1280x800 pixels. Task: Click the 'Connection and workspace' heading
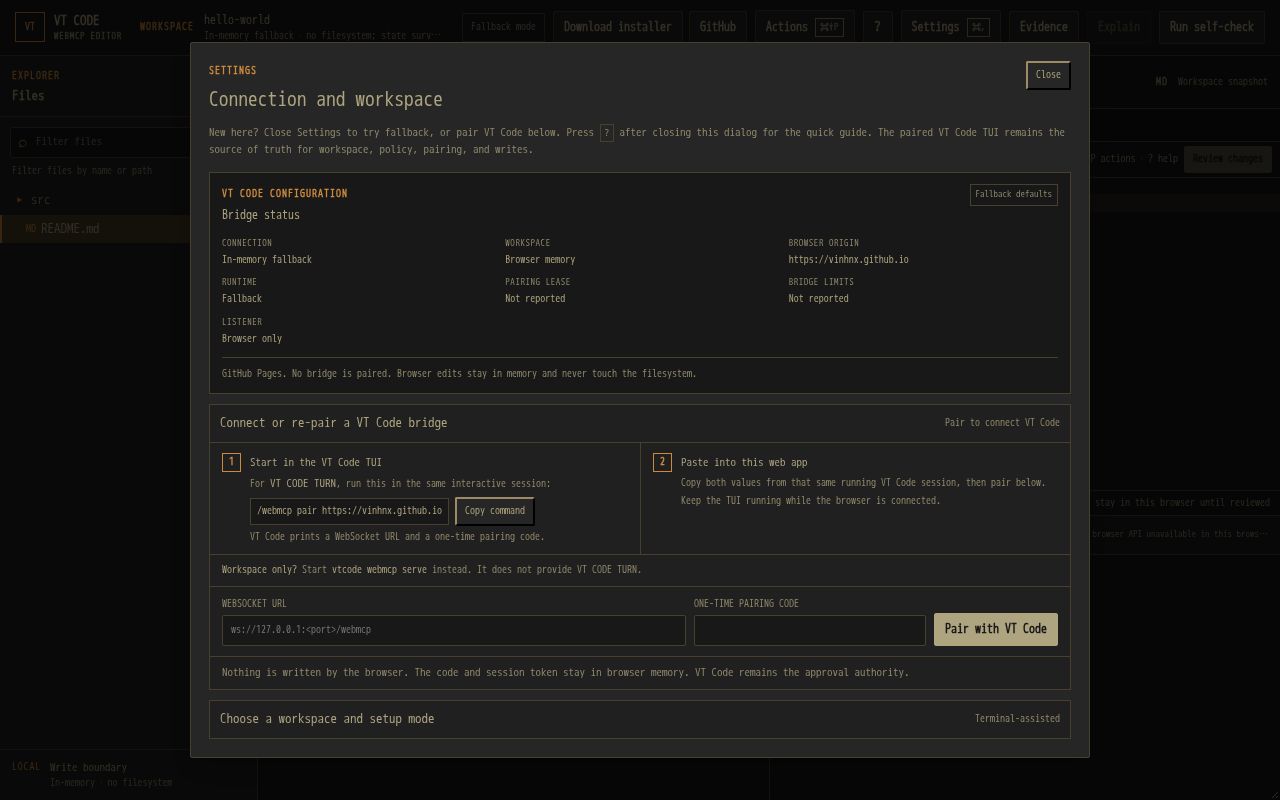click(326, 100)
